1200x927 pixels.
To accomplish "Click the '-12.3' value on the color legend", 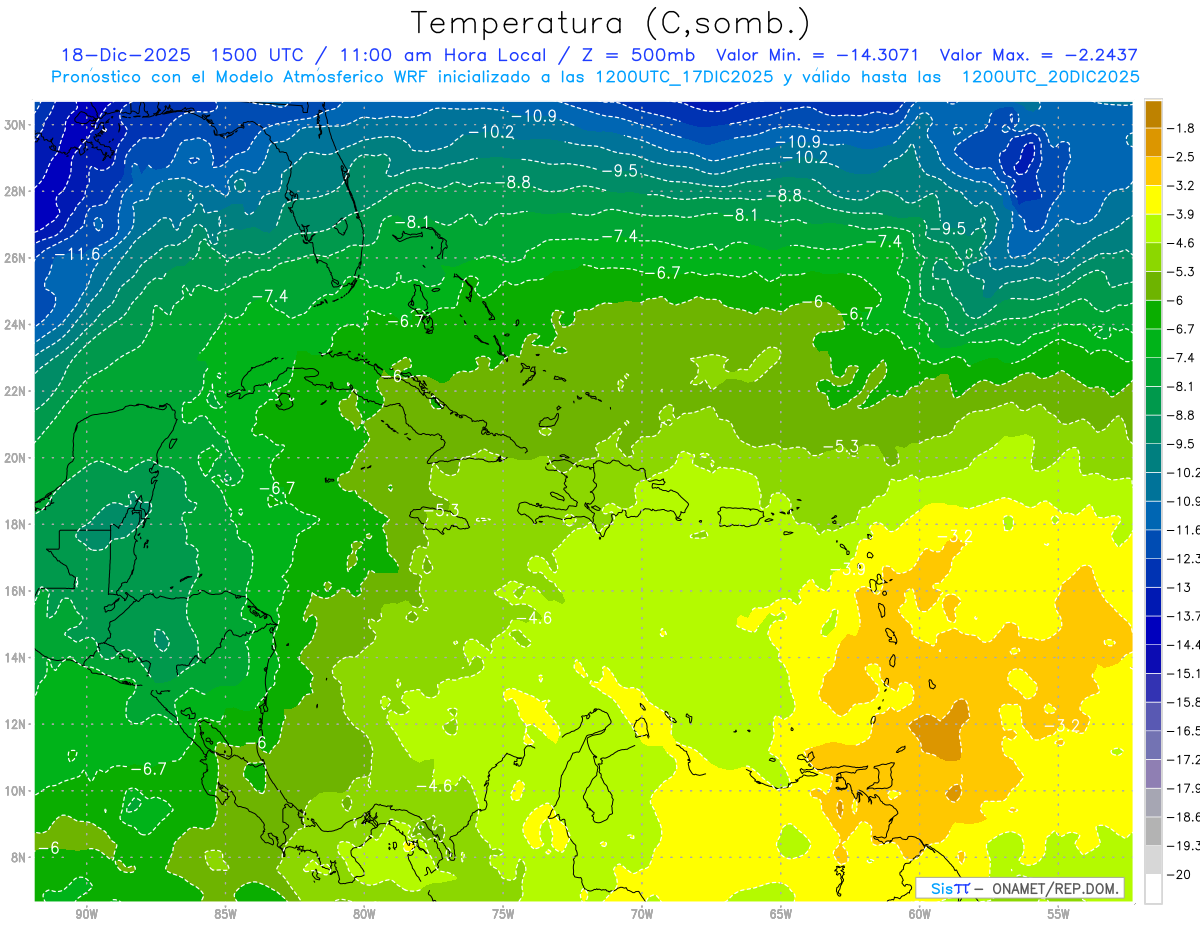I will pyautogui.click(x=1186, y=559).
